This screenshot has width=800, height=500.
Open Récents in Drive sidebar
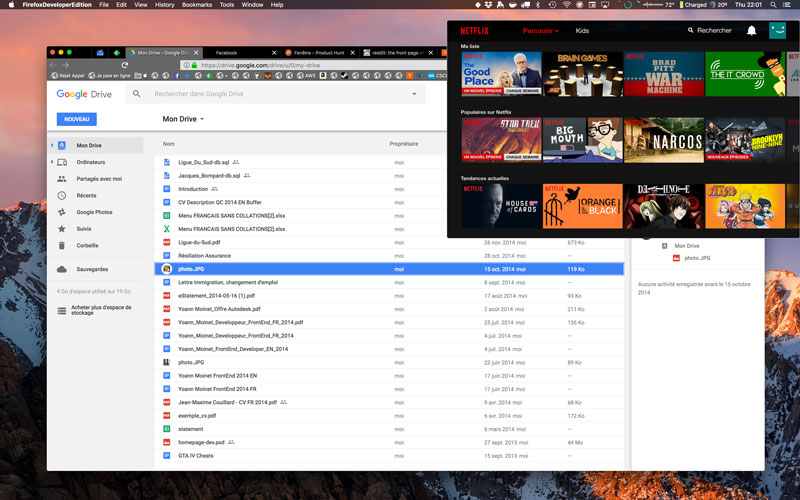pos(86,195)
